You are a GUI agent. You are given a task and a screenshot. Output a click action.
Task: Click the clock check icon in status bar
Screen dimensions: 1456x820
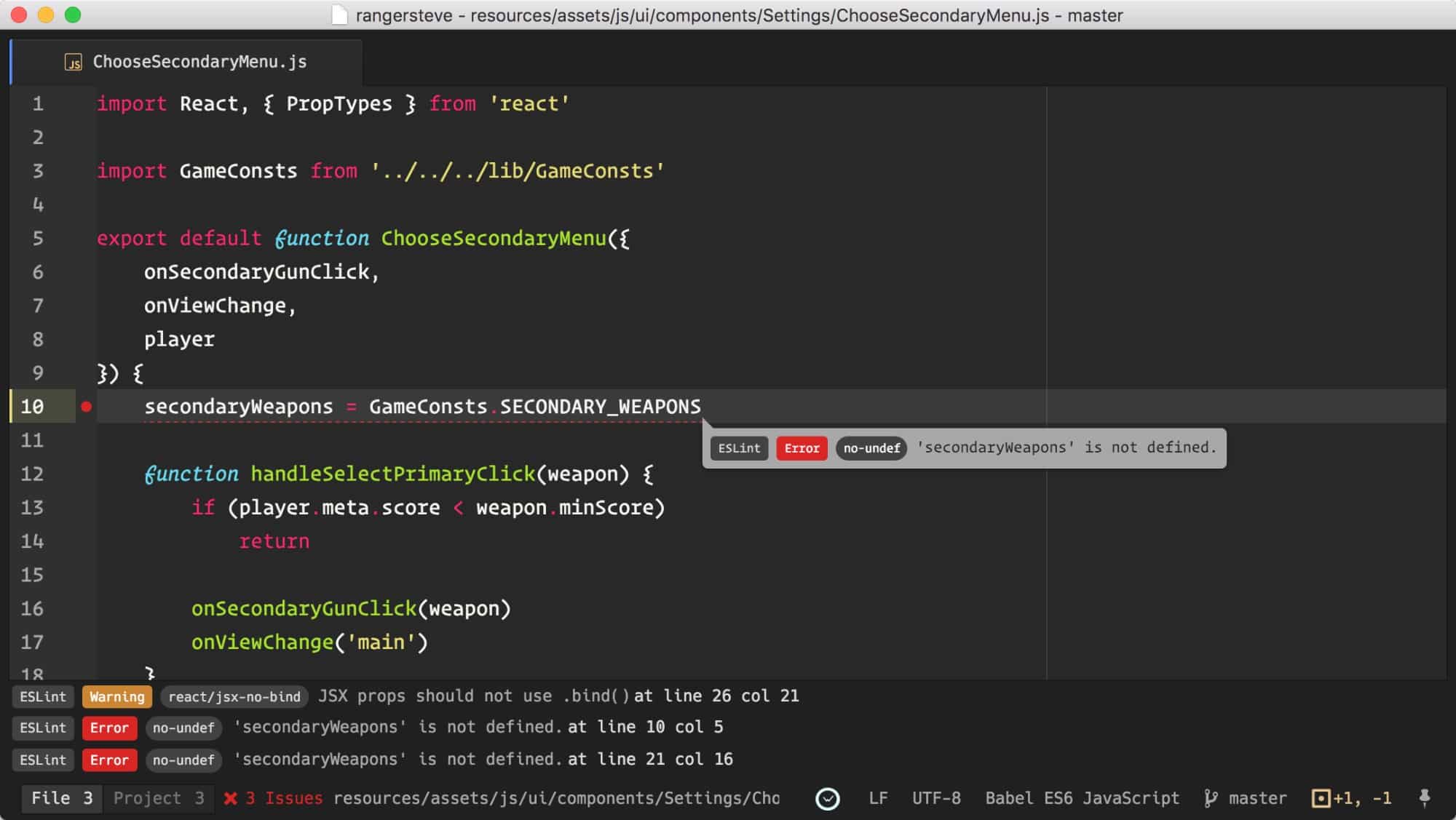pos(827,799)
